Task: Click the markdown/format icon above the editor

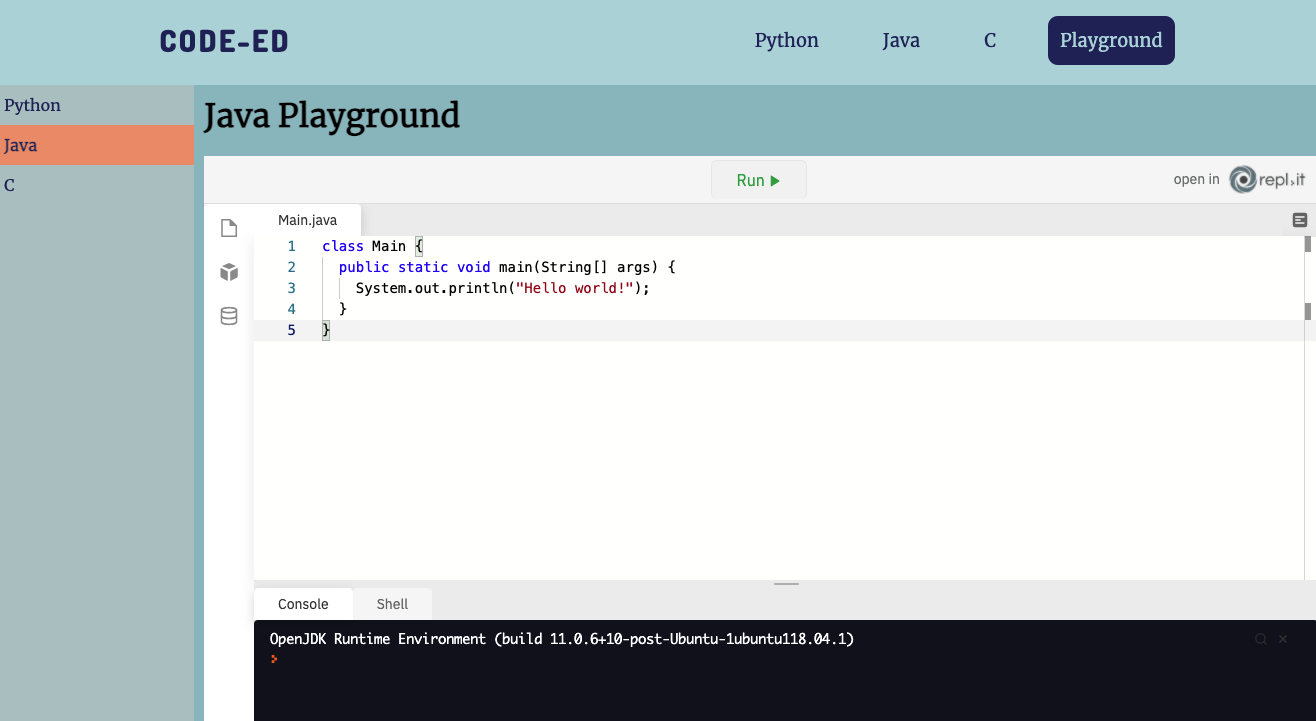Action: pos(1299,220)
